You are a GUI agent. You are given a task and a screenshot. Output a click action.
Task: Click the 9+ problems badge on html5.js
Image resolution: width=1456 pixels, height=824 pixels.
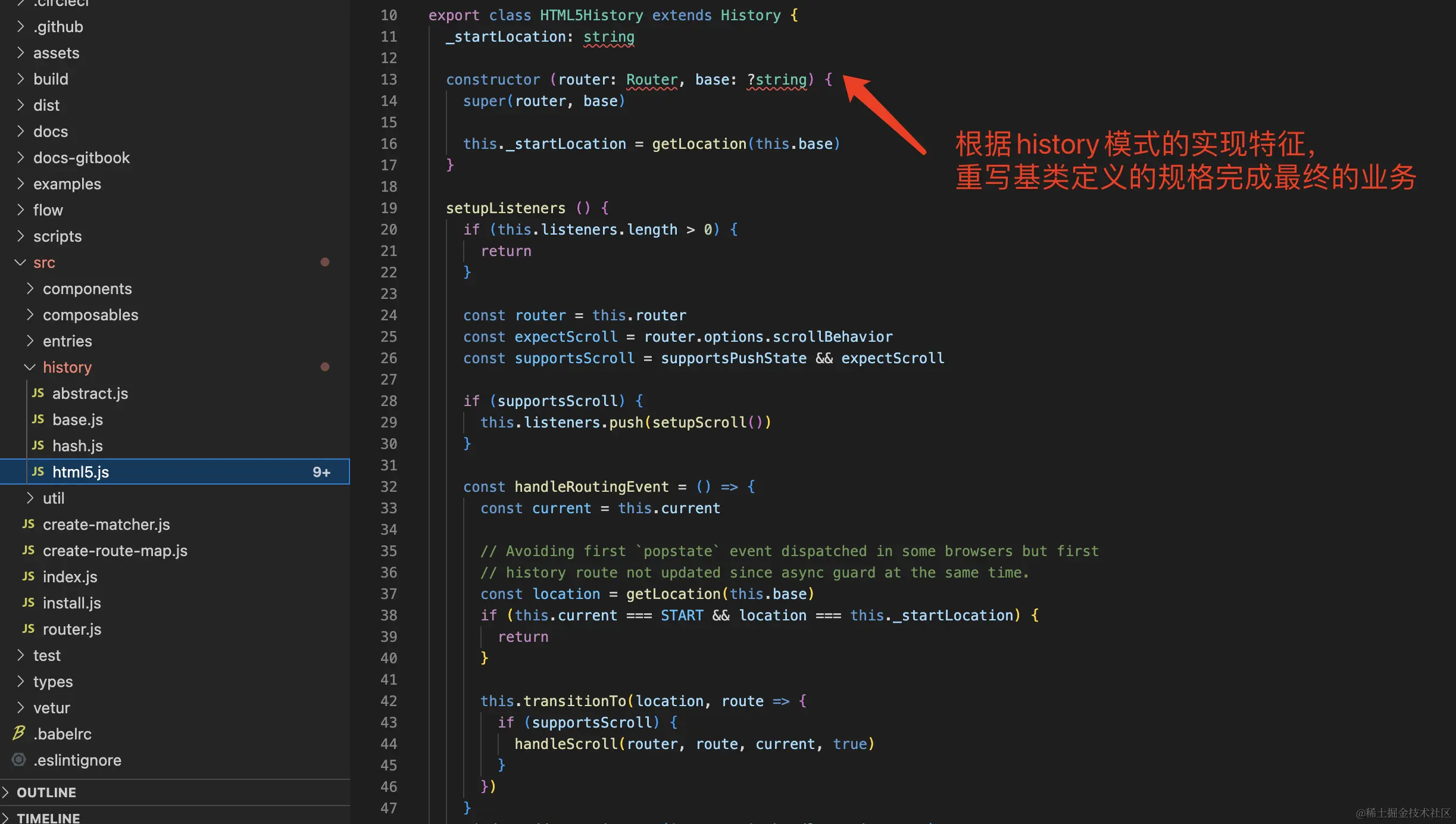321,472
